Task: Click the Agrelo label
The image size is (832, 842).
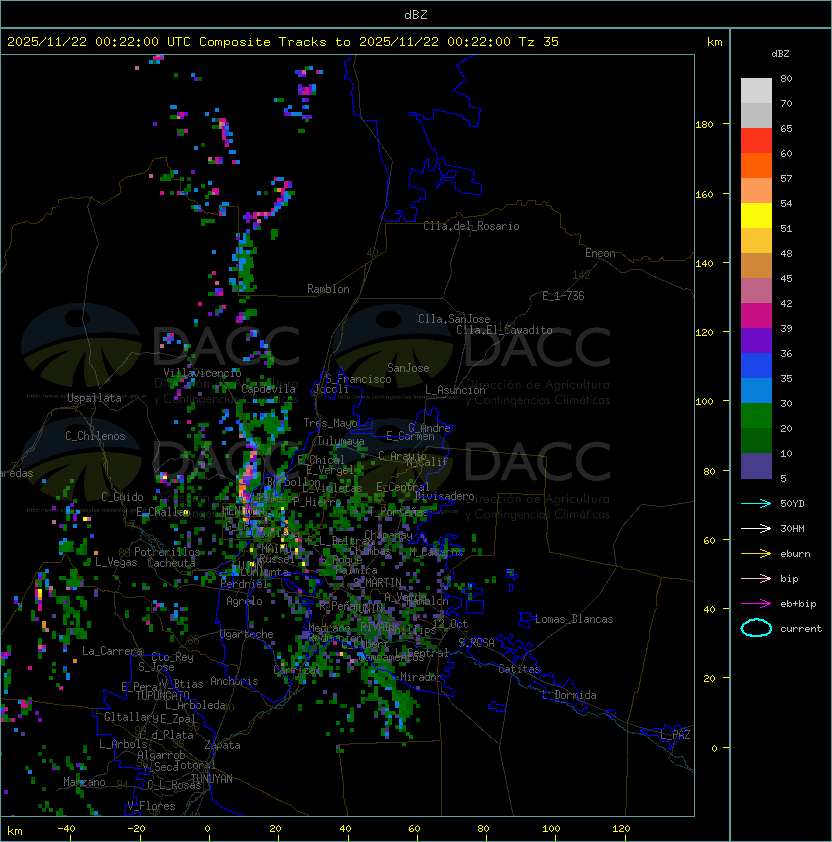Action: pyautogui.click(x=244, y=601)
